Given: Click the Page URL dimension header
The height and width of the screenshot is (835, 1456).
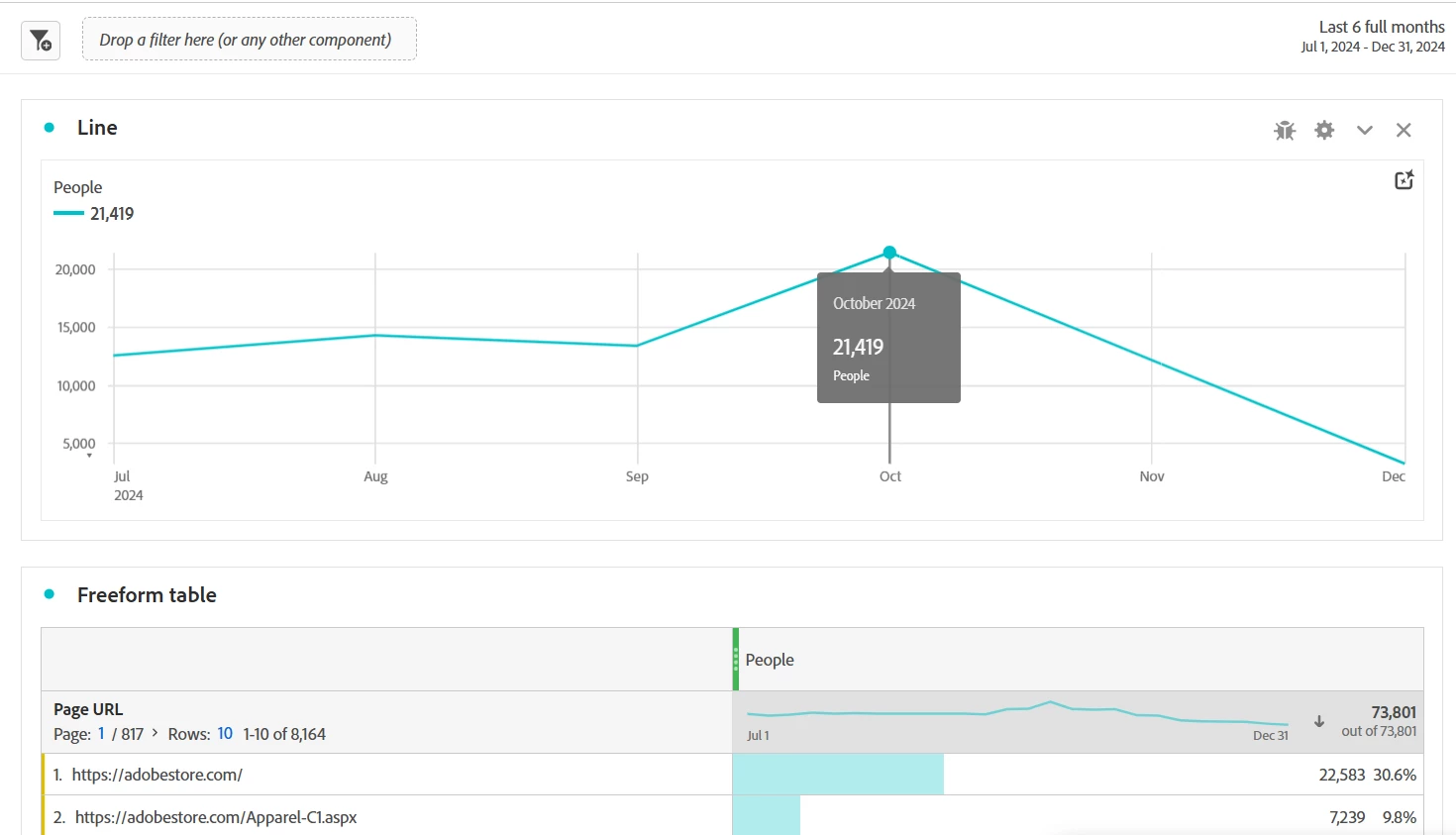Looking at the screenshot, I should pyautogui.click(x=88, y=709).
